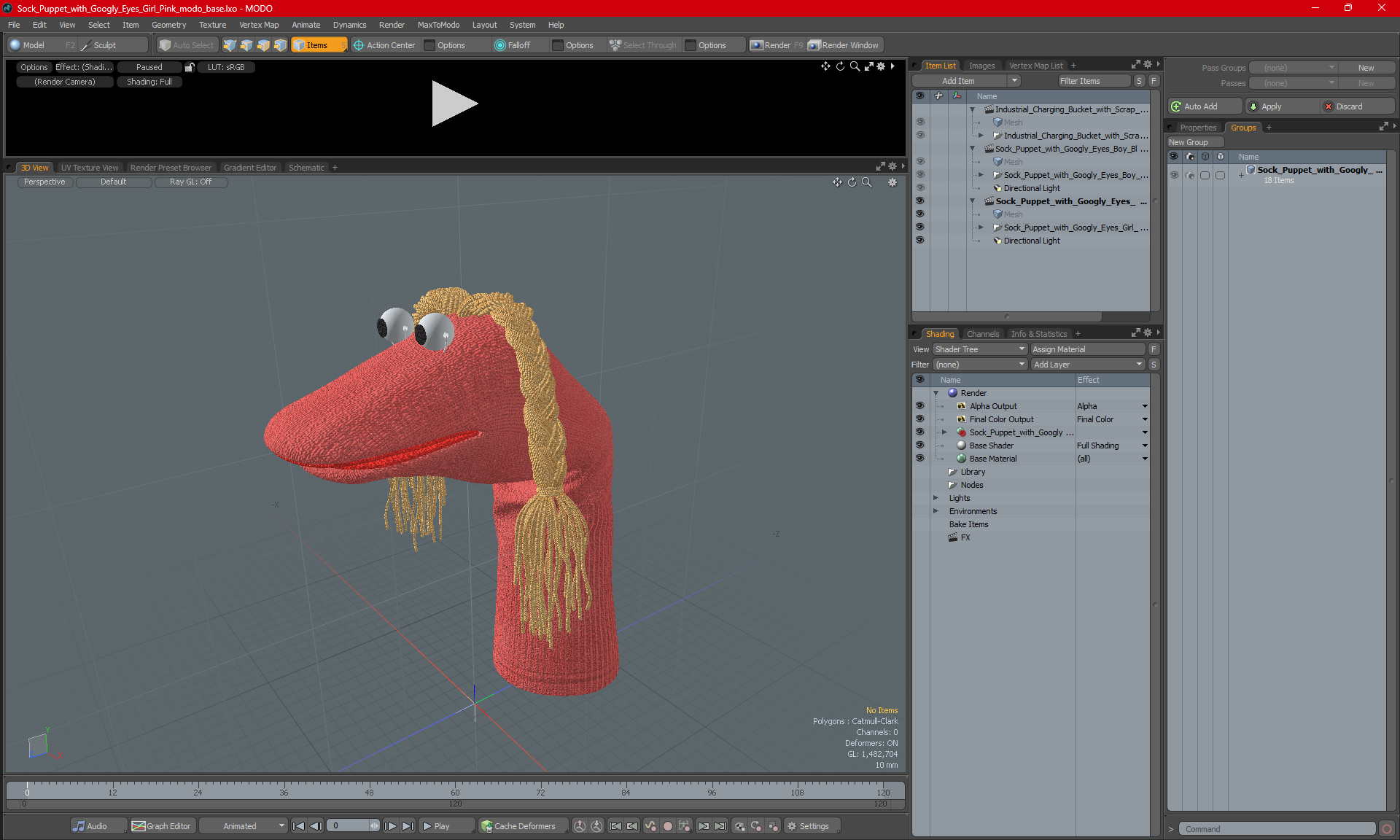Step to previous frame
This screenshot has width=1400, height=840.
click(316, 826)
